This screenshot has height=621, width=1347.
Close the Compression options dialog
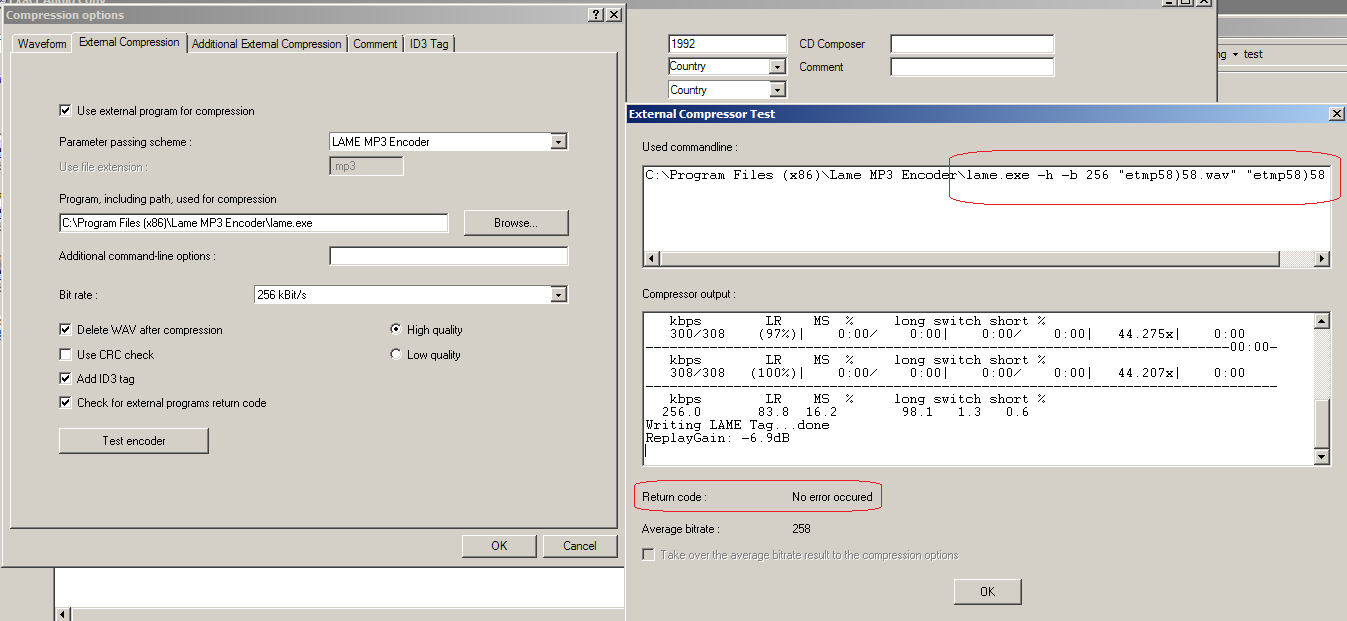click(613, 14)
